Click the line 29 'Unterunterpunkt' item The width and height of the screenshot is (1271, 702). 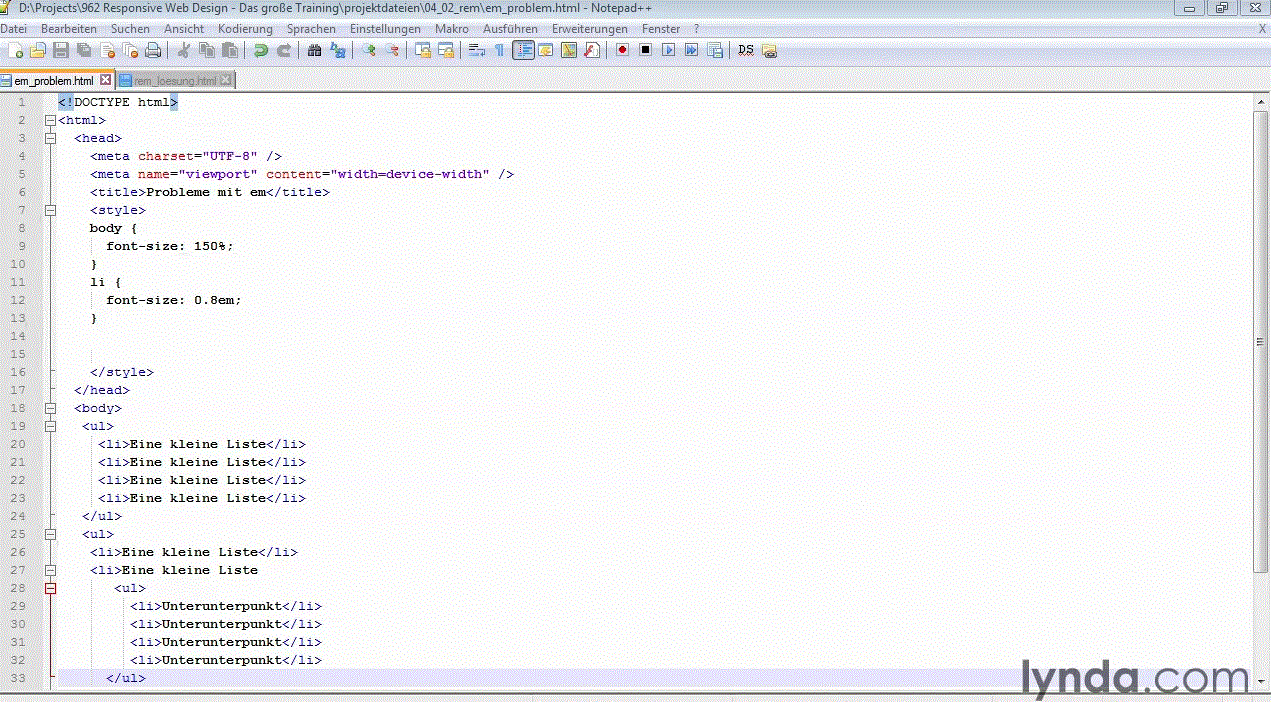[x=226, y=606]
